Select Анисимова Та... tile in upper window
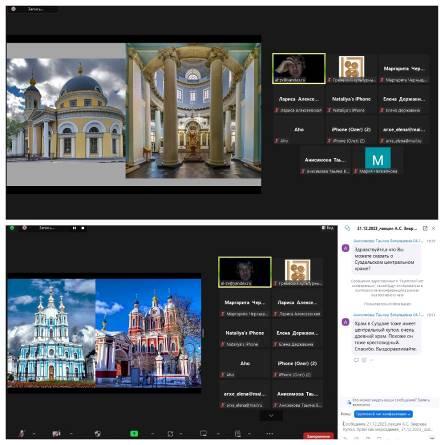 point(325,160)
